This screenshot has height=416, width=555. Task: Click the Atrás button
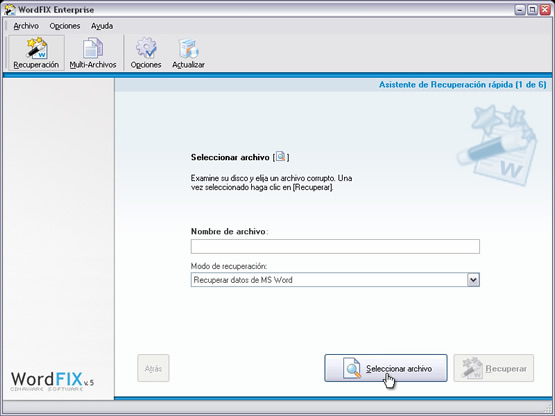tap(153, 368)
